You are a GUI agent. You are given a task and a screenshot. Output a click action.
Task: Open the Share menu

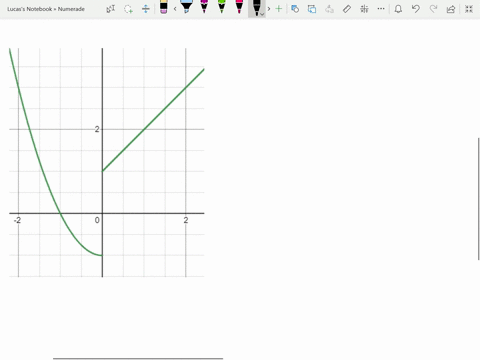tap(451, 9)
